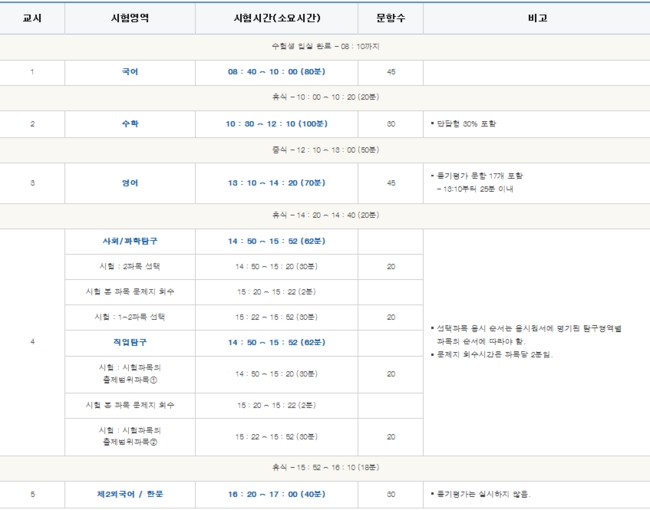Click the 중식 12:10 ~ 13:00 lunch row

click(325, 150)
